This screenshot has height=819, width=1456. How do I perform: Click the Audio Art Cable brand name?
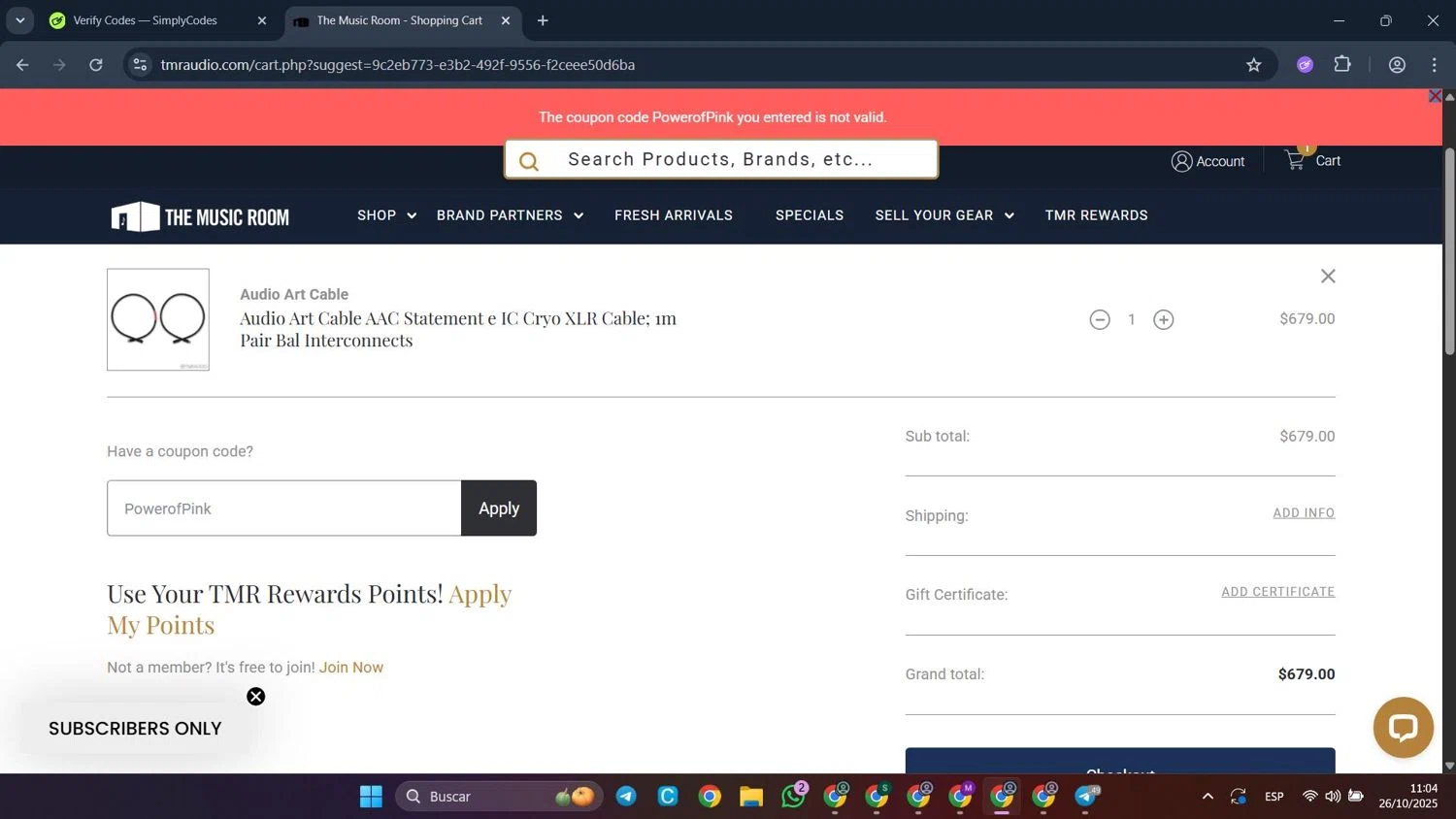pyautogui.click(x=294, y=294)
